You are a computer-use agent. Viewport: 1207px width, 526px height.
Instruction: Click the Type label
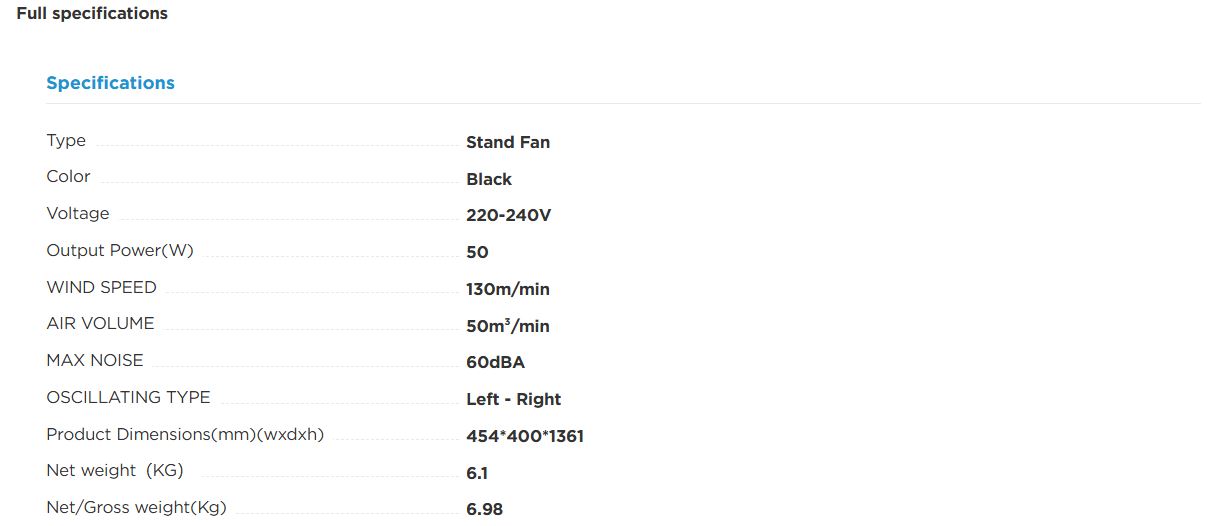tap(66, 140)
